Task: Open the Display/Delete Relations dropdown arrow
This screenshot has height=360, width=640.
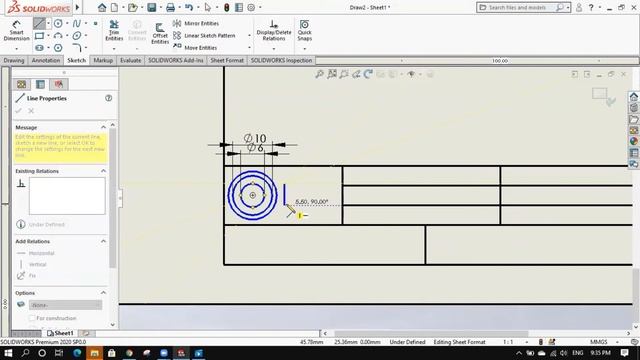Action: point(274,49)
